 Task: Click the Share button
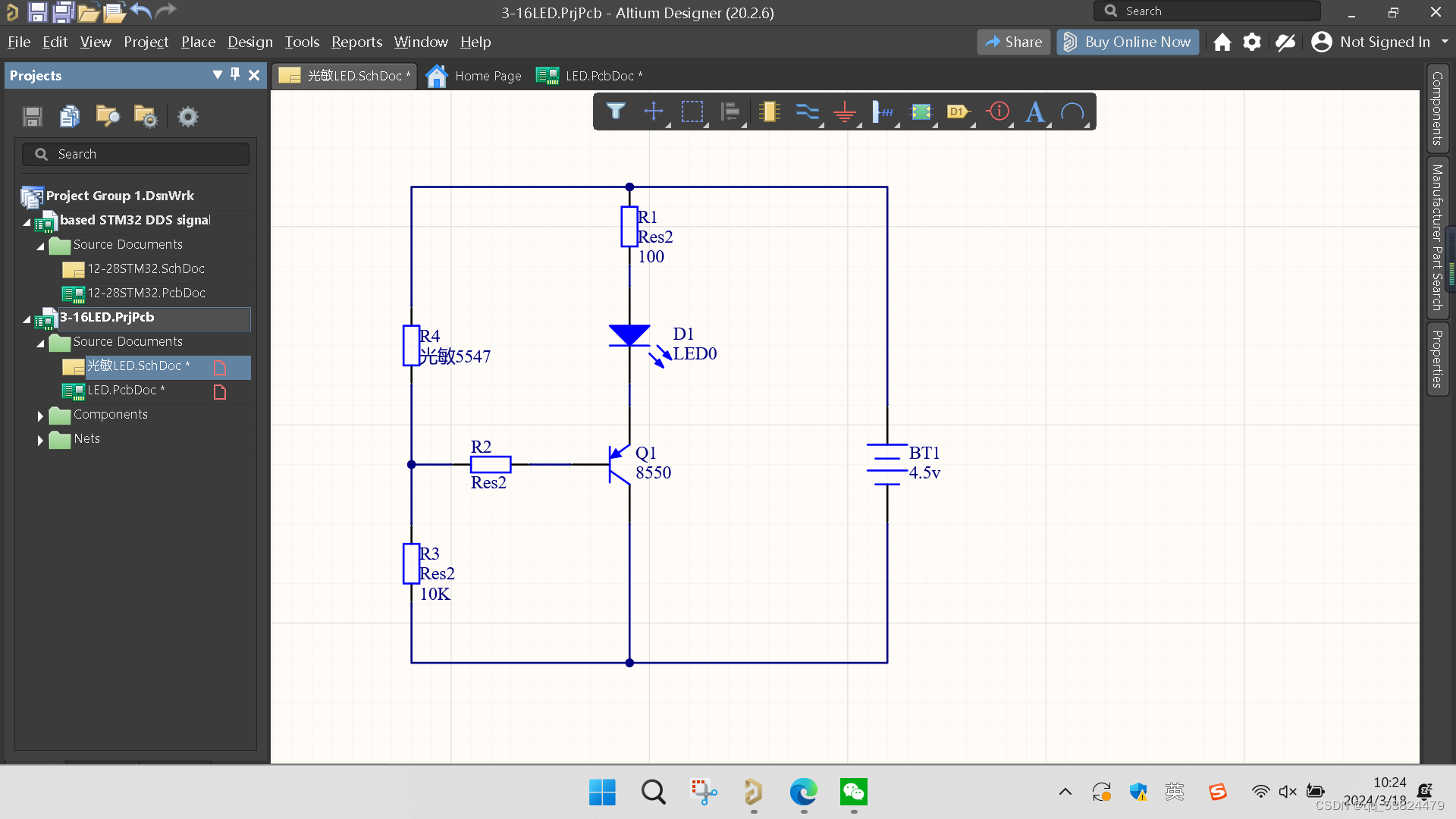pos(1013,42)
